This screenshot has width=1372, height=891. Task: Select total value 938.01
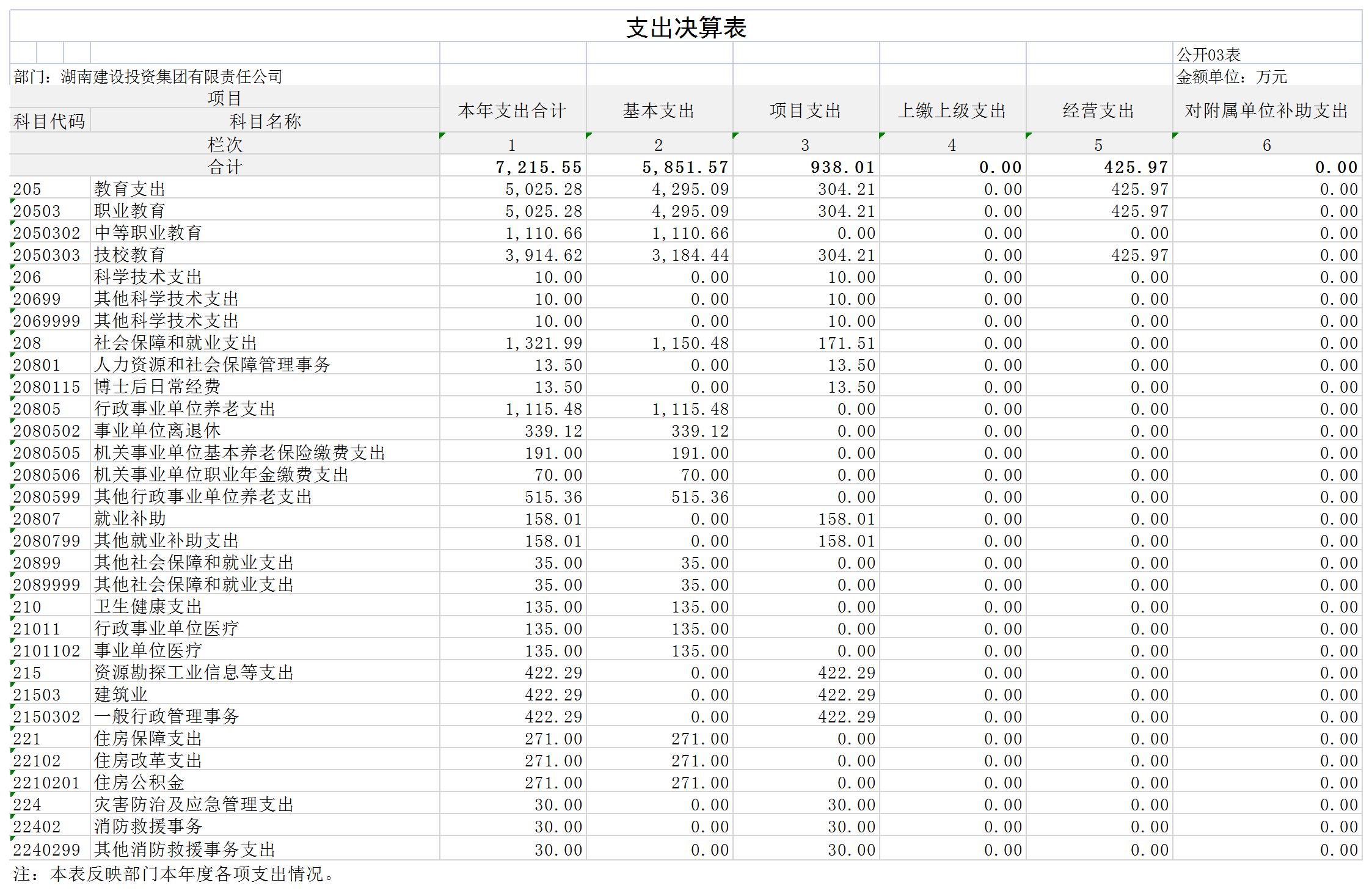point(806,167)
